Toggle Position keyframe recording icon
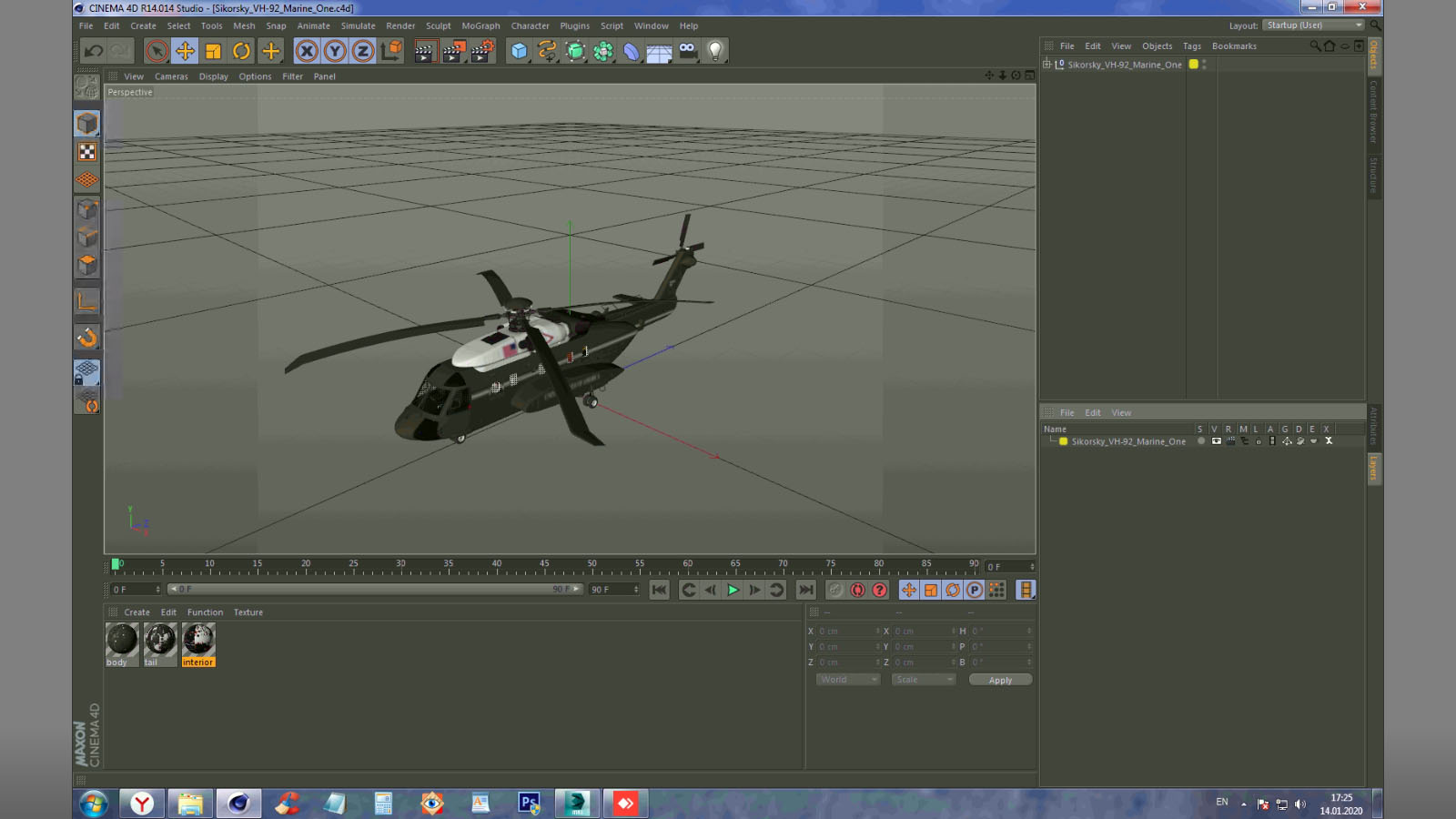1456x819 pixels. click(908, 590)
